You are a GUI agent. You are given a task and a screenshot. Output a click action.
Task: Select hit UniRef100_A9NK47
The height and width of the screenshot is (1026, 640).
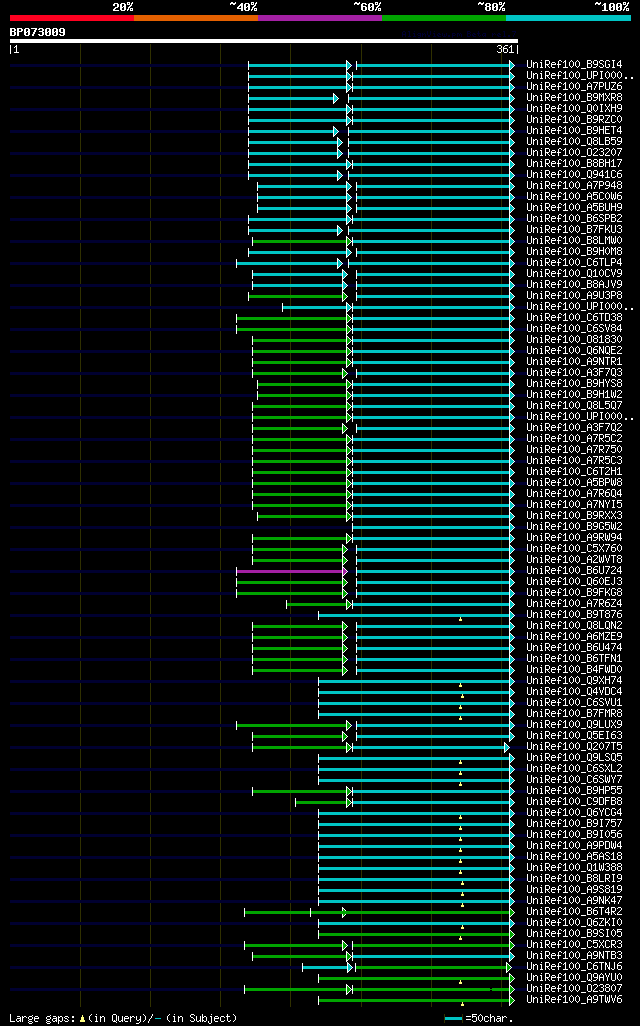(x=575, y=901)
